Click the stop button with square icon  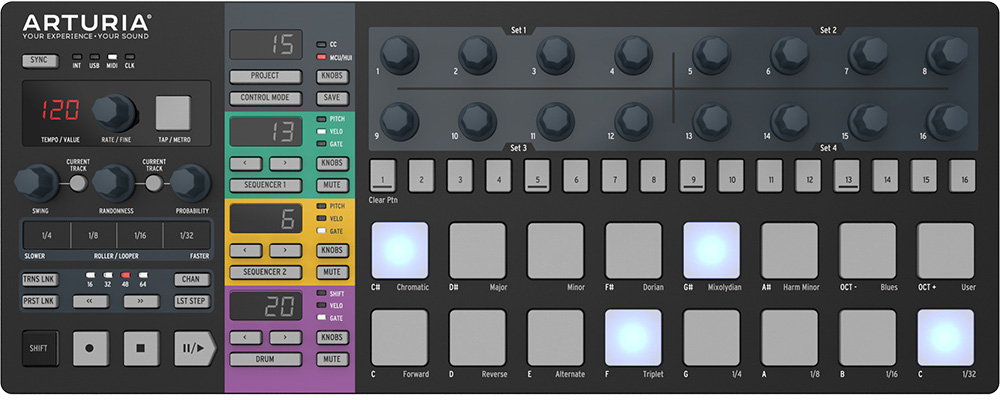[x=142, y=348]
